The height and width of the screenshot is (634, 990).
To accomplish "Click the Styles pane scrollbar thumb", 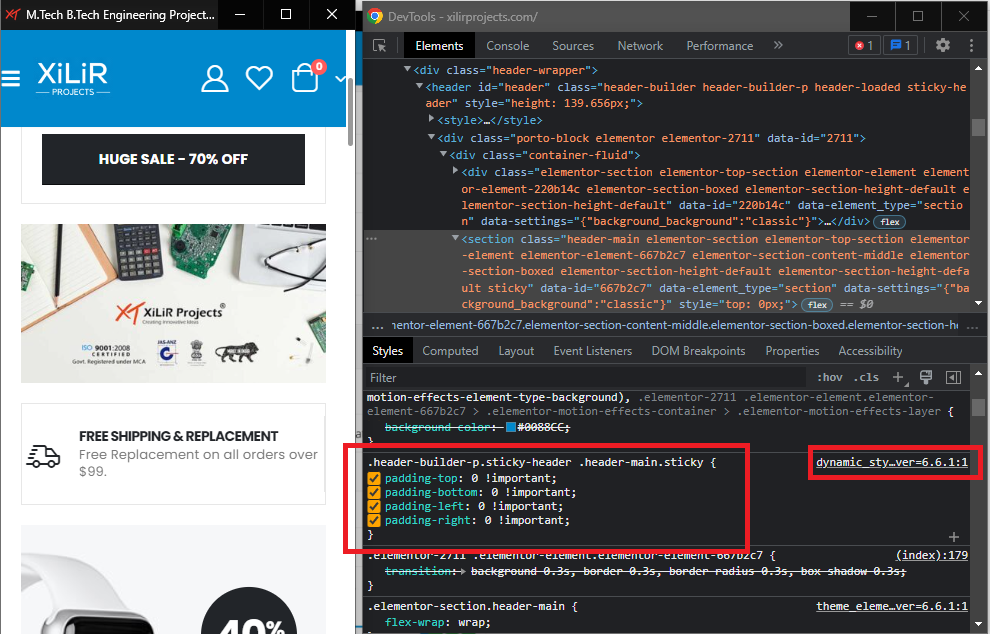I will click(x=978, y=407).
